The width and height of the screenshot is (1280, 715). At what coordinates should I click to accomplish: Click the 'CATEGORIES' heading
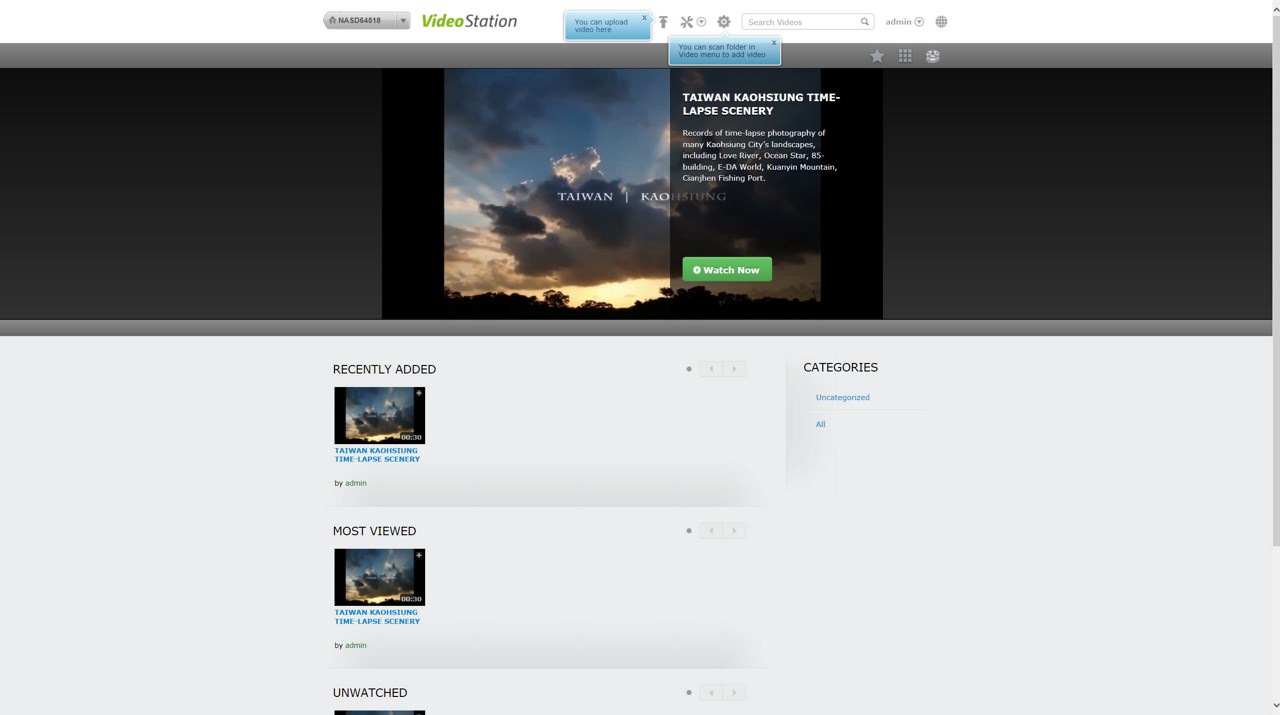(x=841, y=367)
